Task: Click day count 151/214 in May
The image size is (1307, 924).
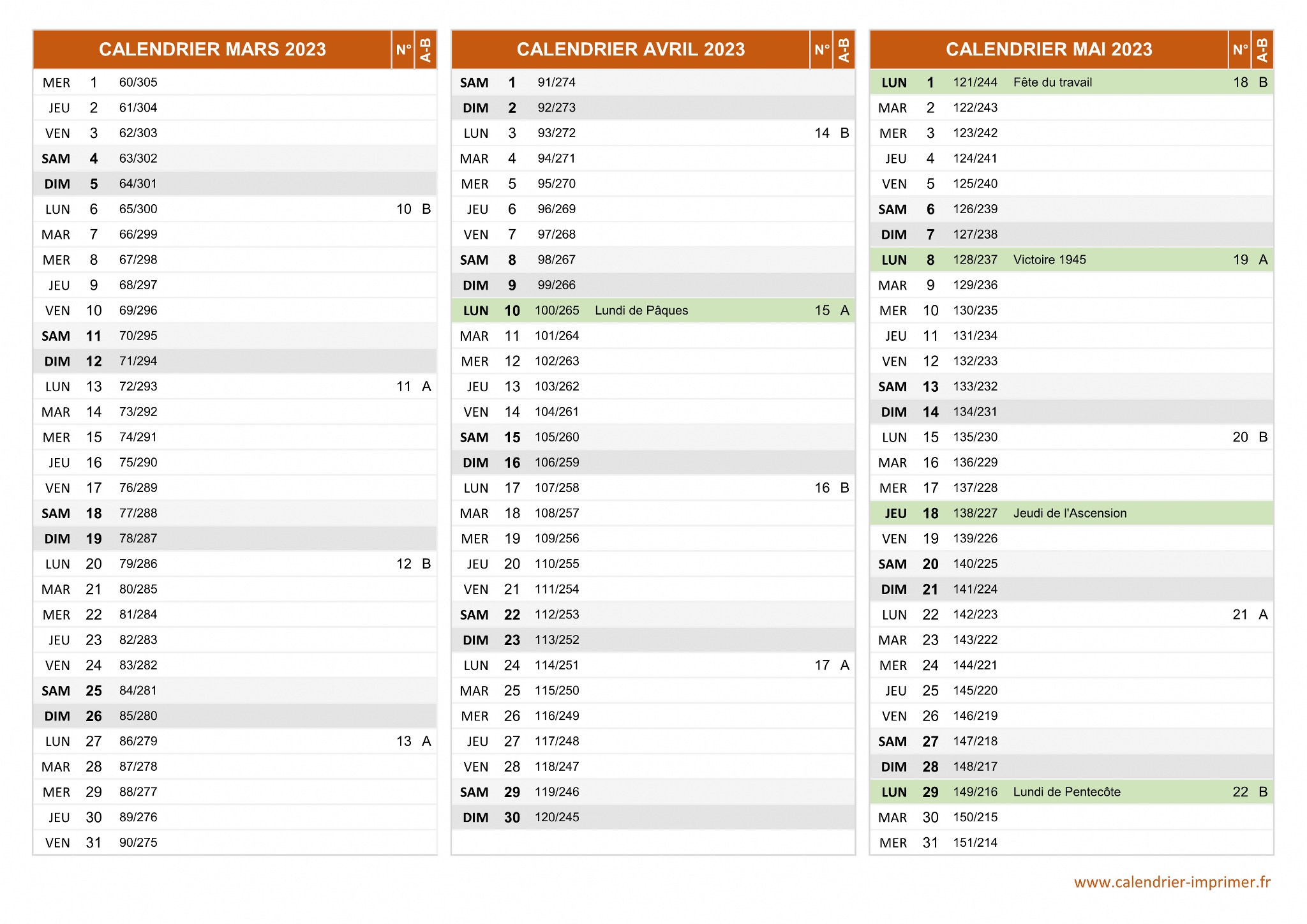Action: click(975, 842)
